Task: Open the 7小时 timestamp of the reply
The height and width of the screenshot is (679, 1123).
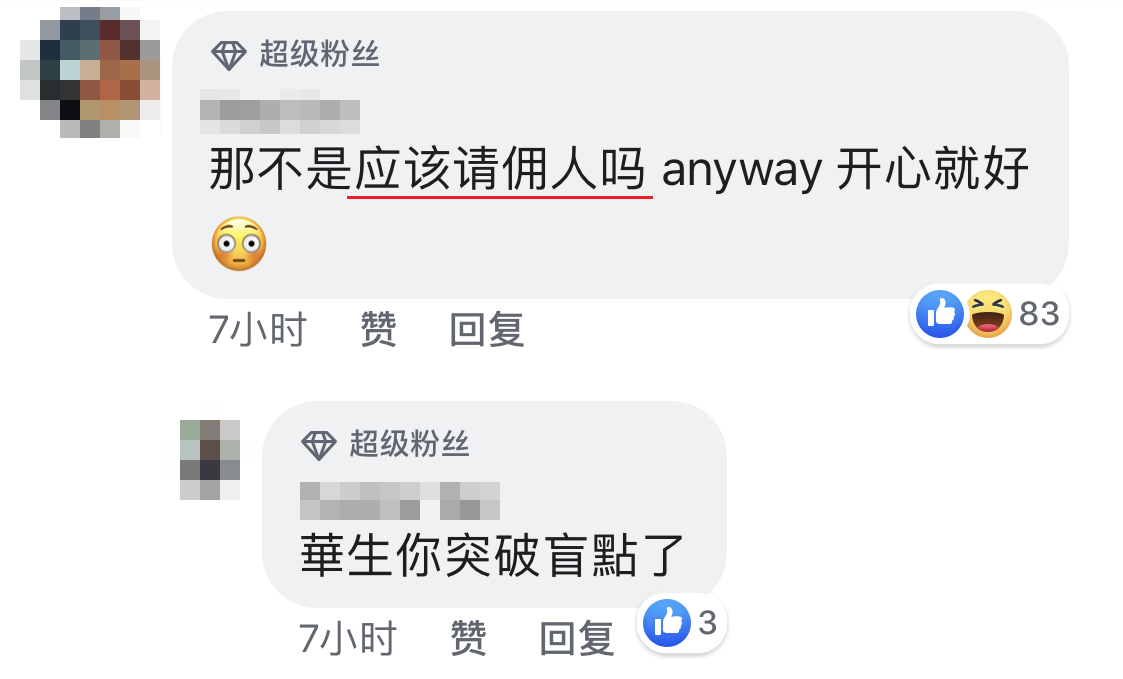Action: [348, 638]
